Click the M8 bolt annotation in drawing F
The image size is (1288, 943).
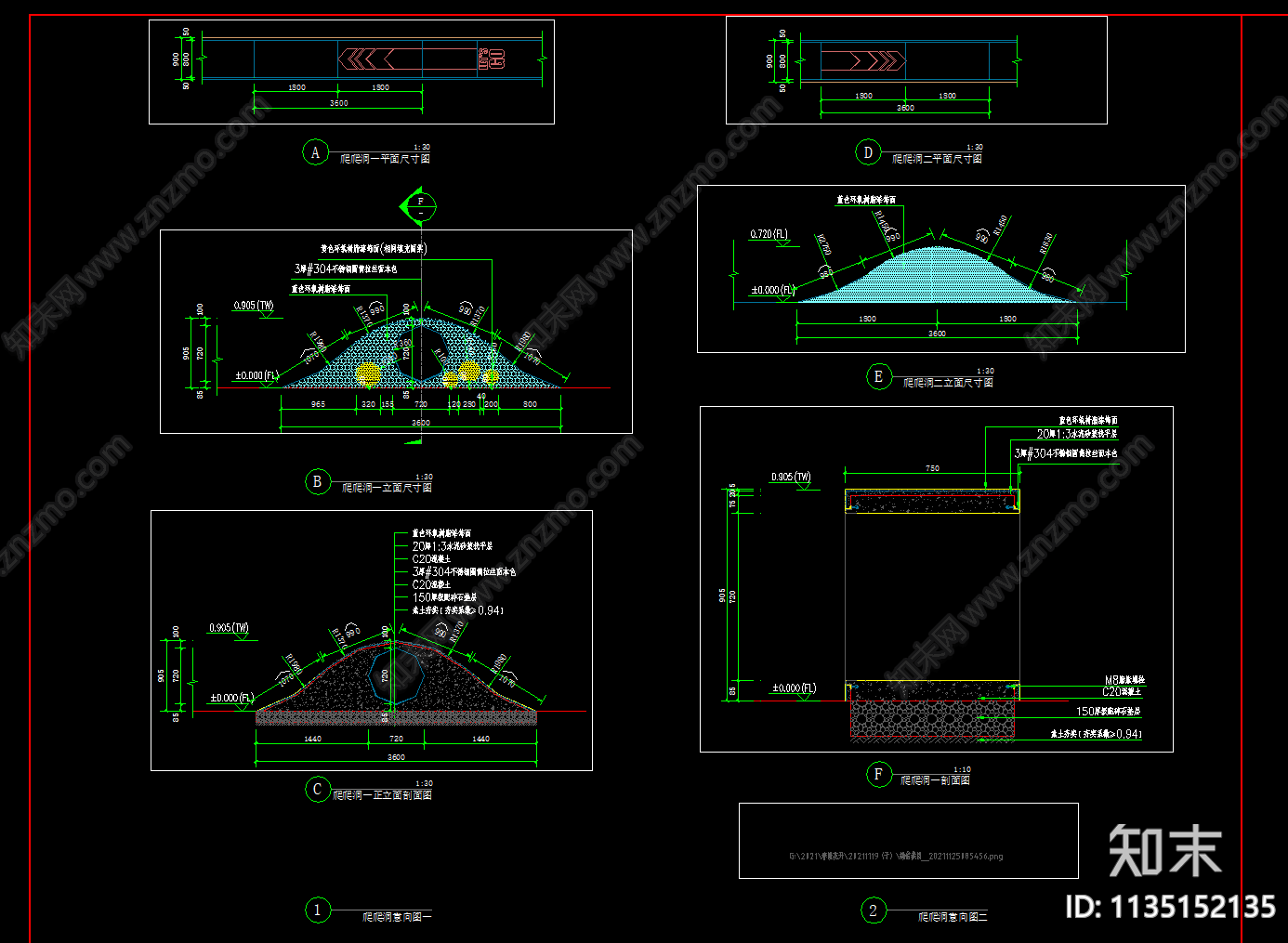(x=1124, y=680)
